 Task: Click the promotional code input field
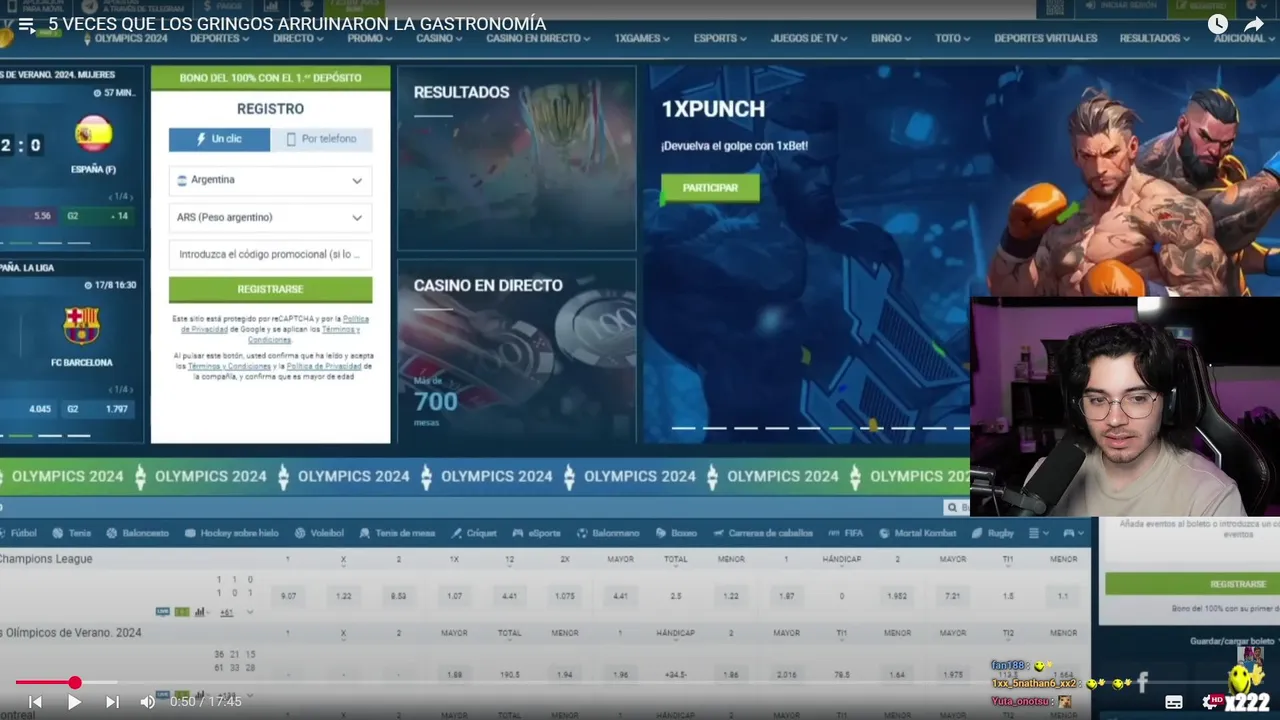(270, 254)
